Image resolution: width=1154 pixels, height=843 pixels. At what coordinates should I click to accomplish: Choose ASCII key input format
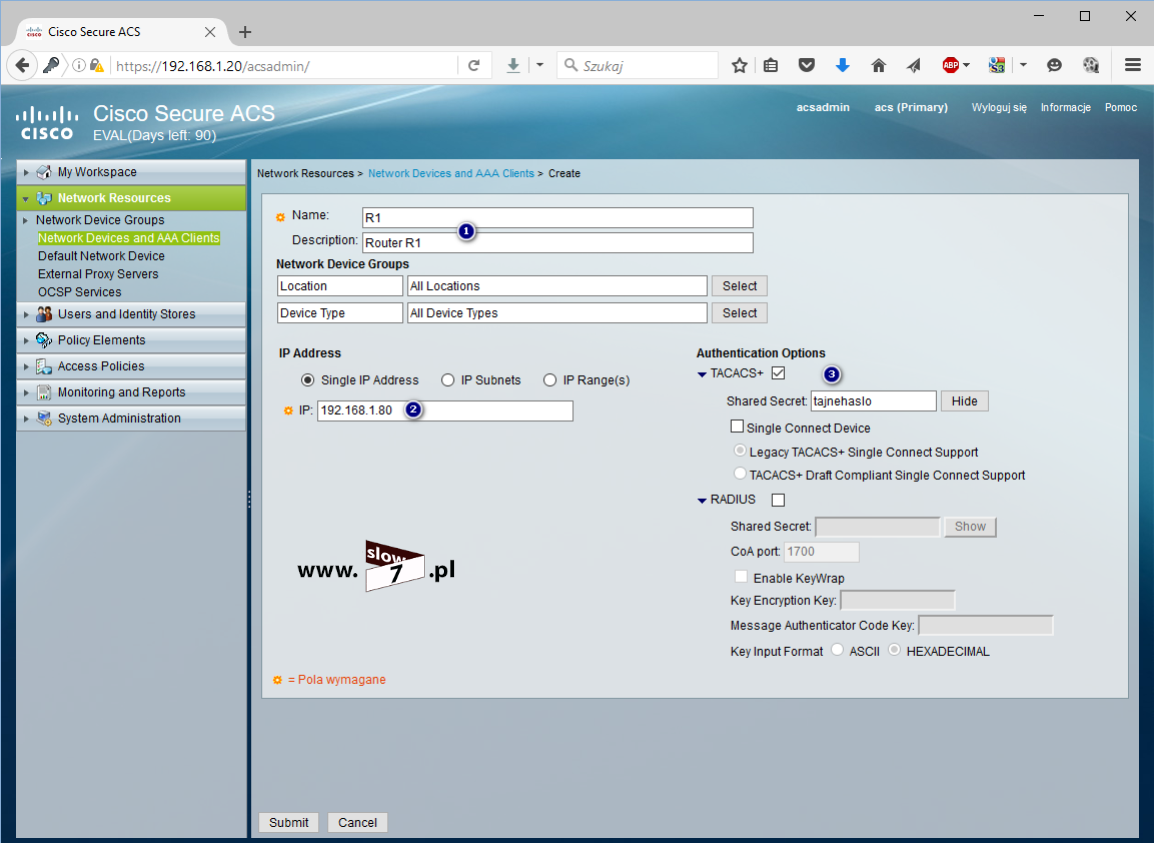[838, 649]
